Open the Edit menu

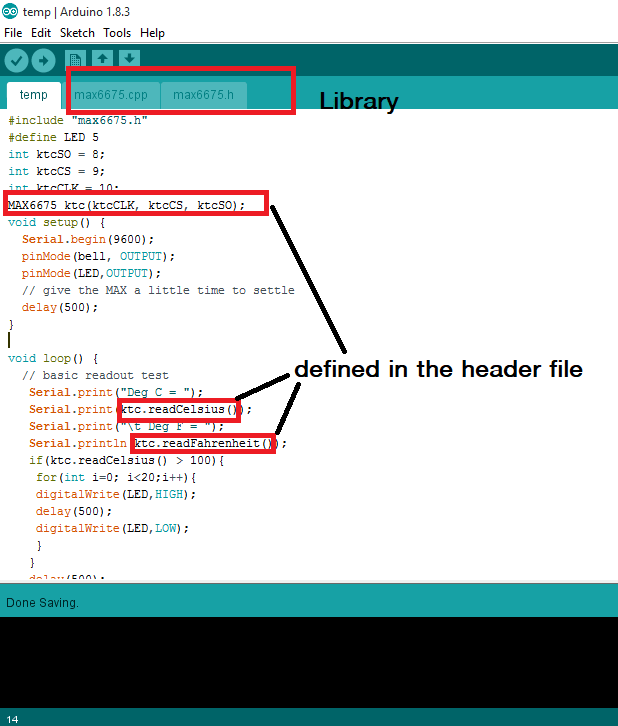click(41, 33)
